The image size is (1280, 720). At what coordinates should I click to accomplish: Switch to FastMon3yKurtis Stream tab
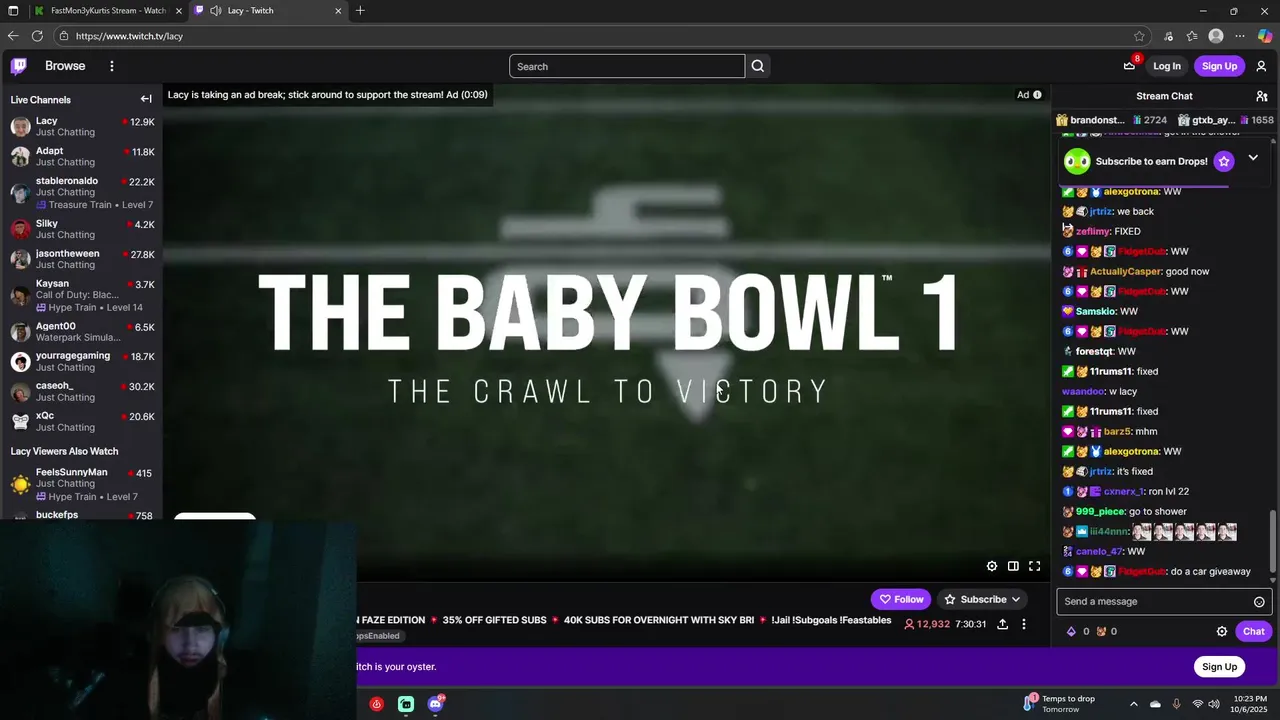(108, 11)
